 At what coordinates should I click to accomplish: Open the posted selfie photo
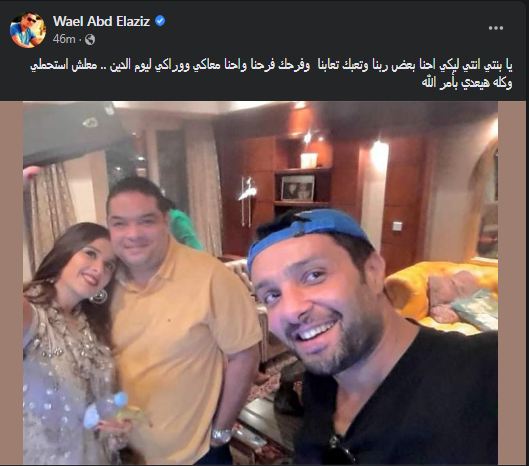coord(260,283)
